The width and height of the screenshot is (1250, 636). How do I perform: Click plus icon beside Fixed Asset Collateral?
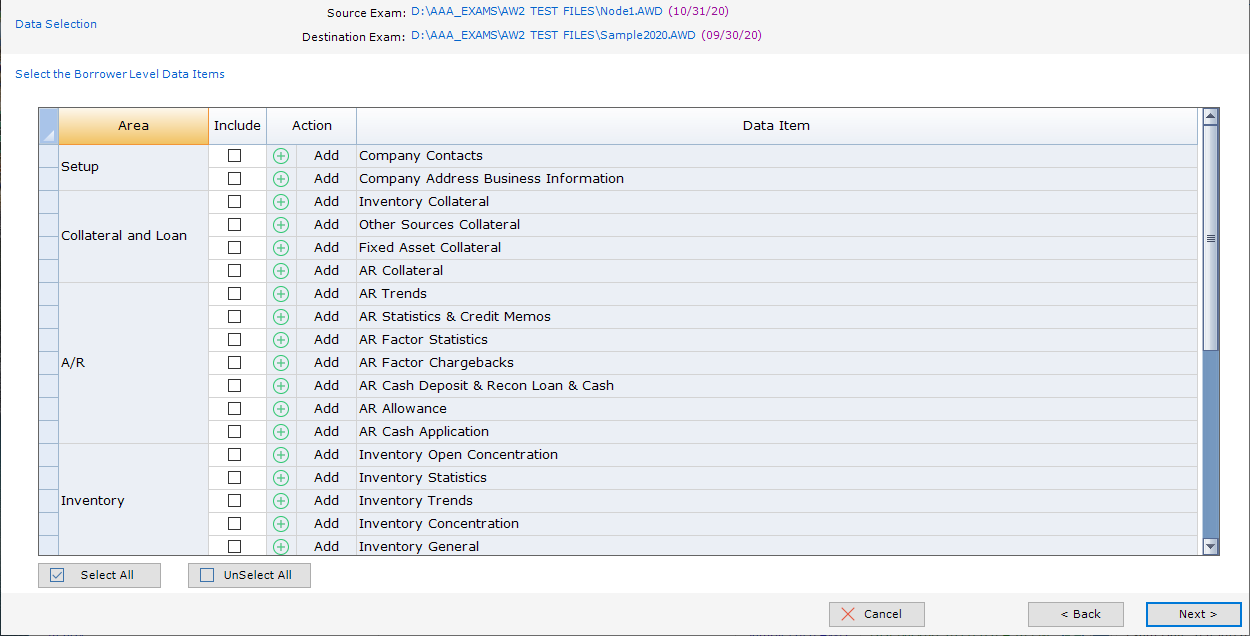[281, 248]
